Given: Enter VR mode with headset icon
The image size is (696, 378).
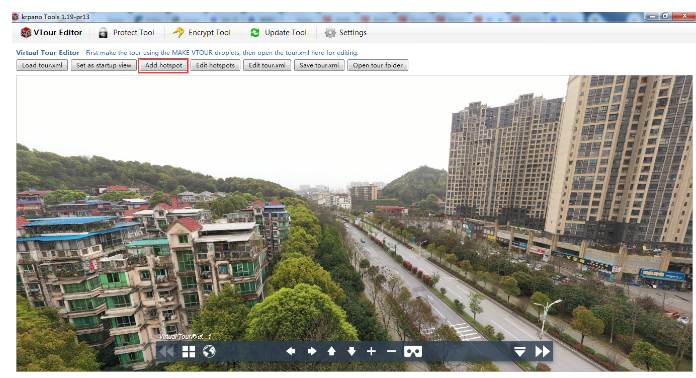Looking at the screenshot, I should [413, 352].
